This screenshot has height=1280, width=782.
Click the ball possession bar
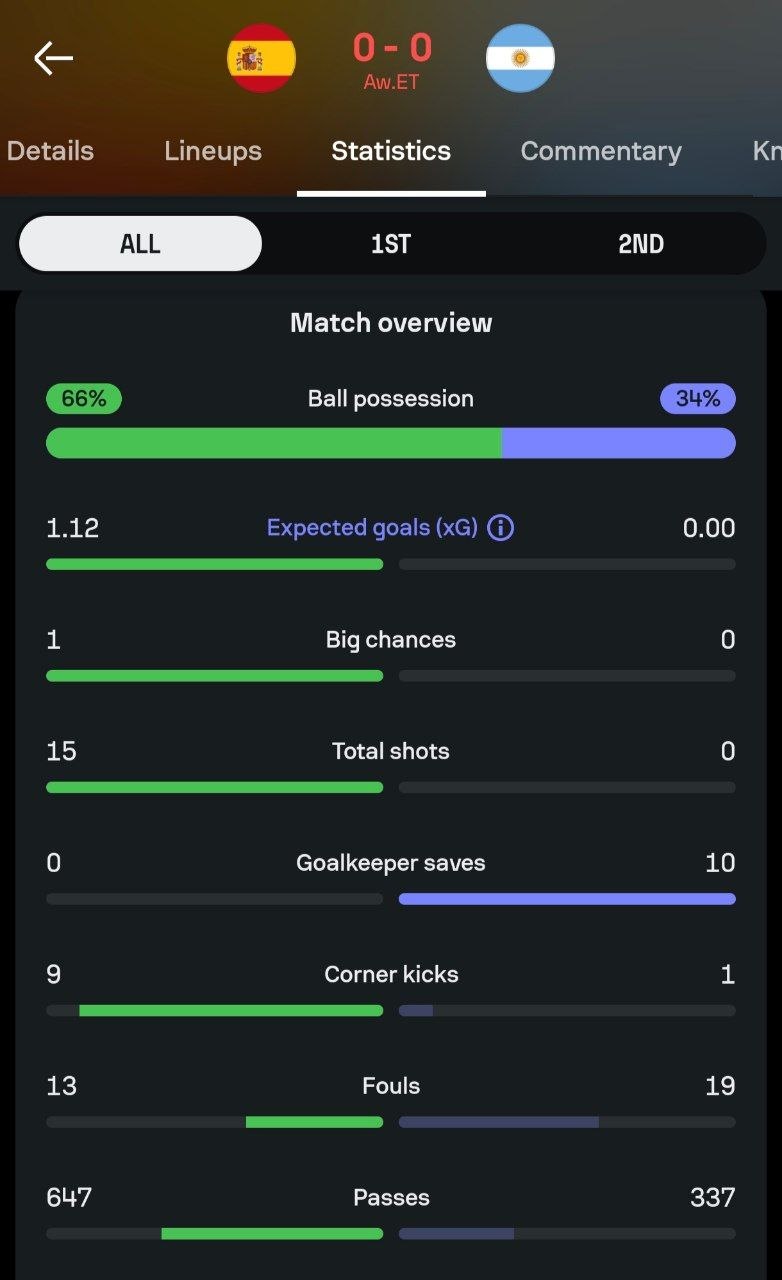(x=391, y=443)
